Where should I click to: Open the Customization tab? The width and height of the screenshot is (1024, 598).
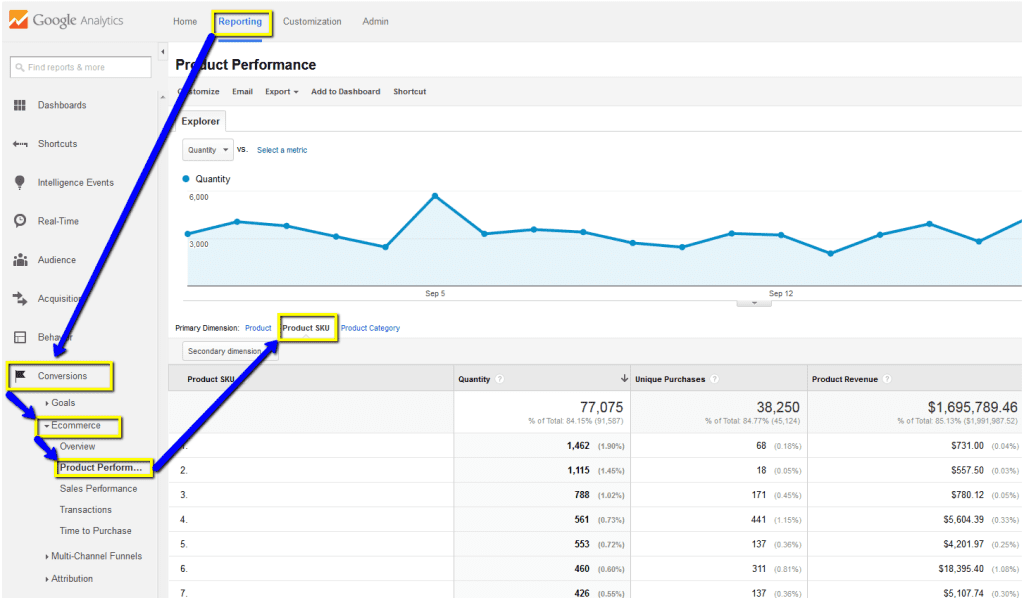click(x=312, y=22)
